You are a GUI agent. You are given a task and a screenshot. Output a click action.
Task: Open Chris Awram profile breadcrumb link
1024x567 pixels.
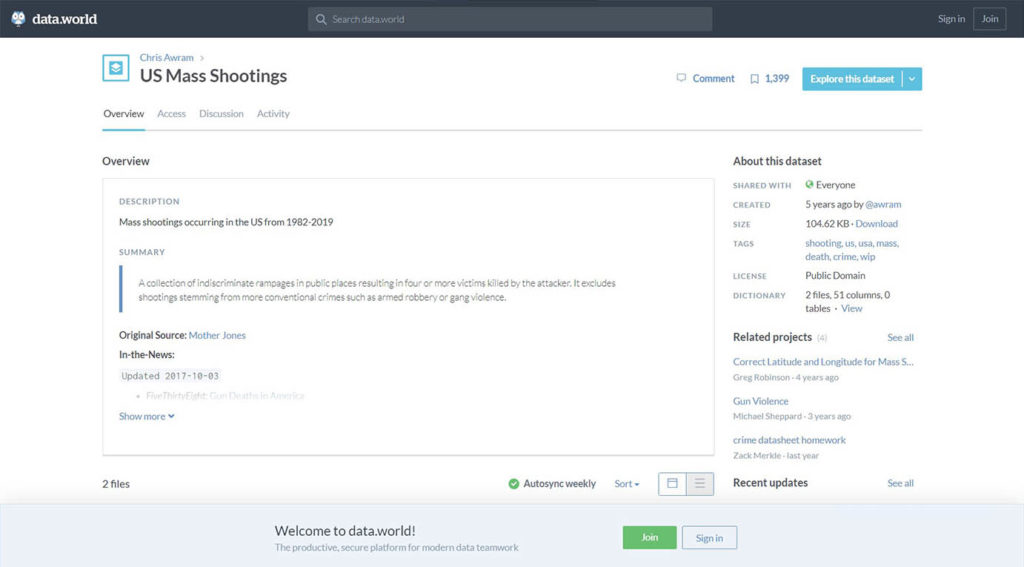click(x=167, y=57)
